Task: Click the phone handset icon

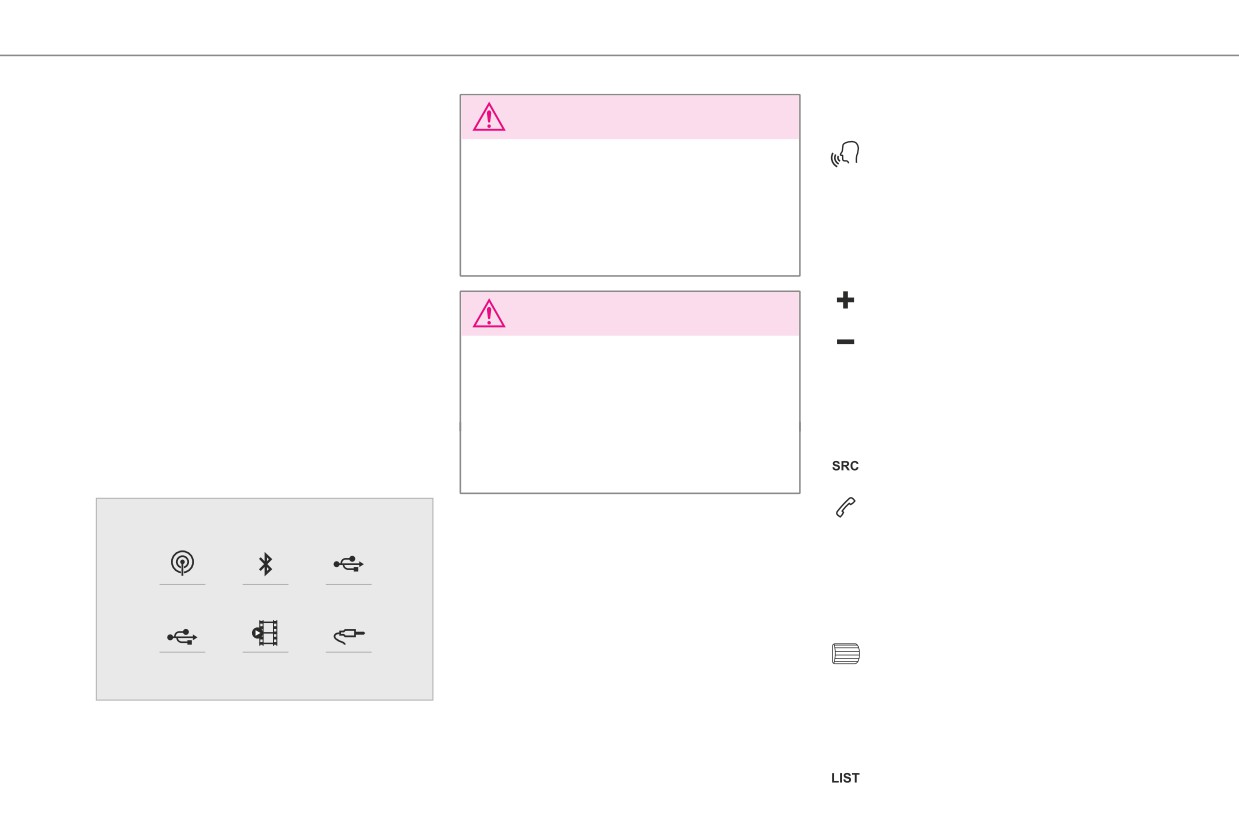Action: pos(845,508)
